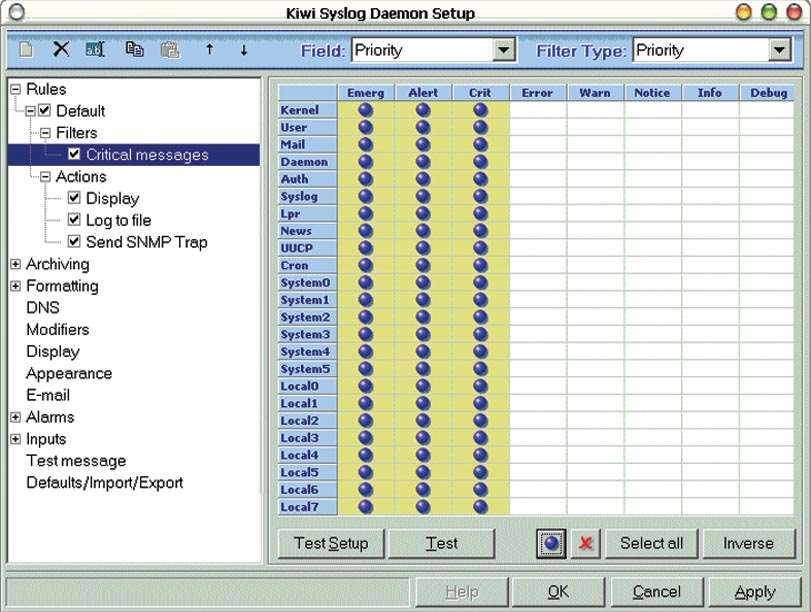The width and height of the screenshot is (811, 612).
Task: Expand the Formatting node
Action: 16,286
